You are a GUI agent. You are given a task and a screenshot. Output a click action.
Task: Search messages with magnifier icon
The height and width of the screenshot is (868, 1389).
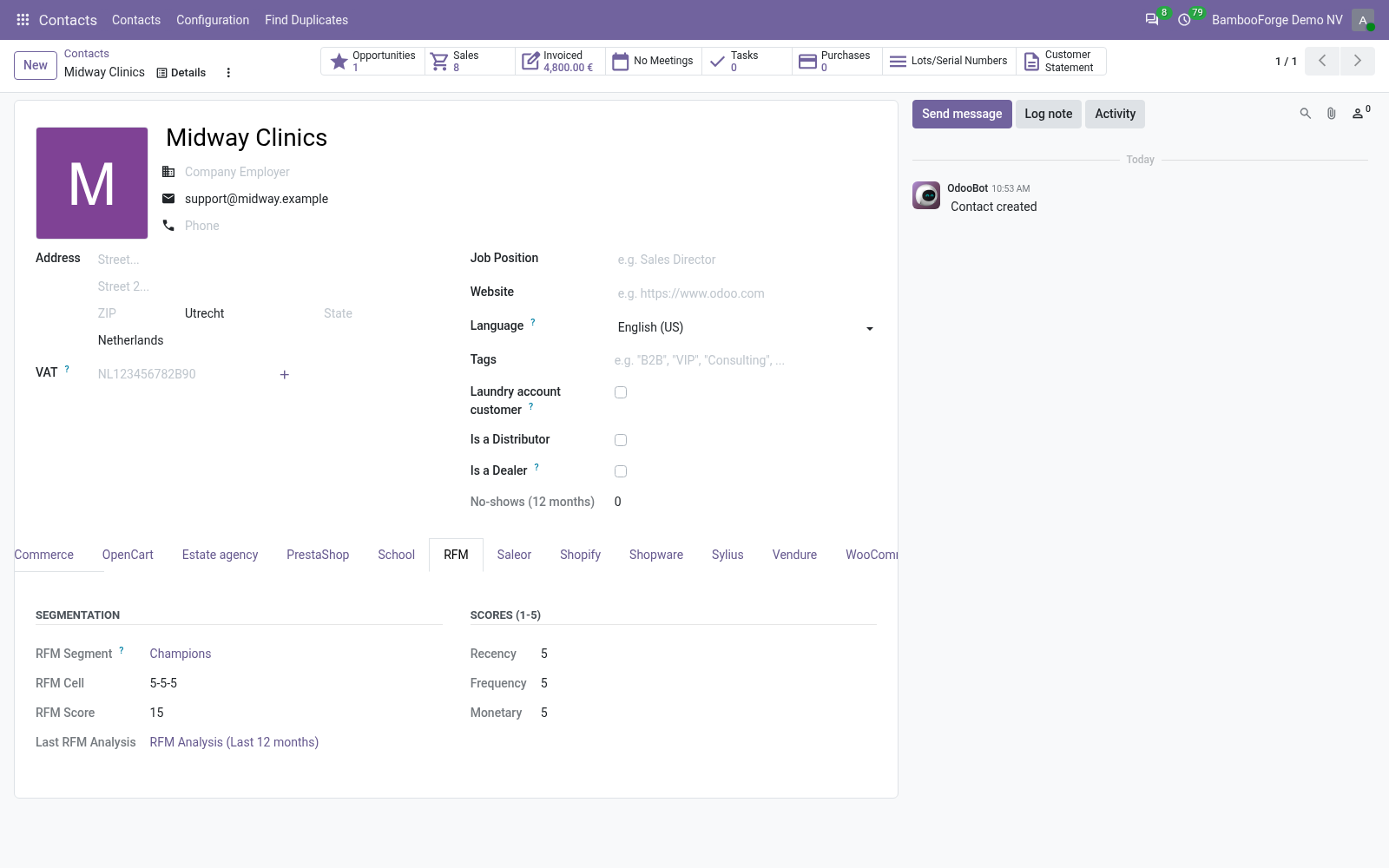(x=1305, y=114)
